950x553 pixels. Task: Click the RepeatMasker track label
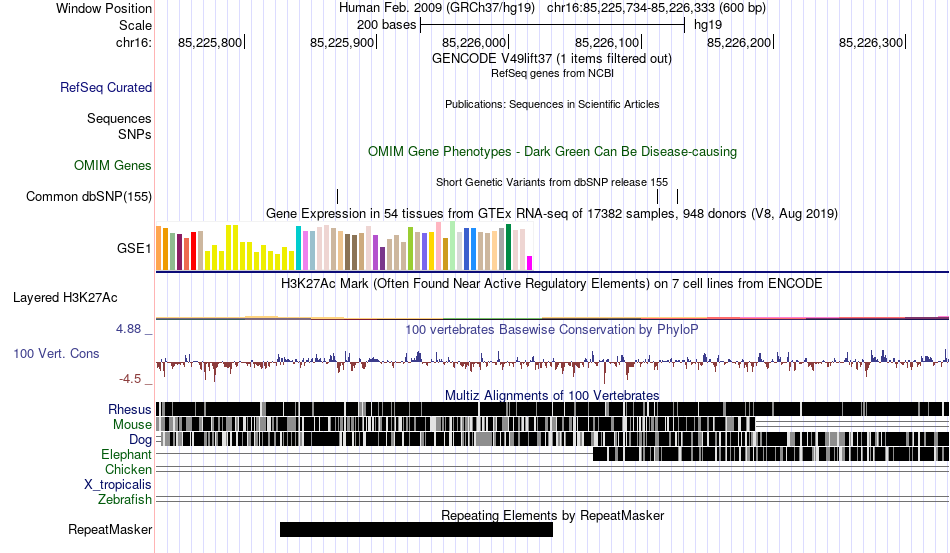click(x=110, y=529)
